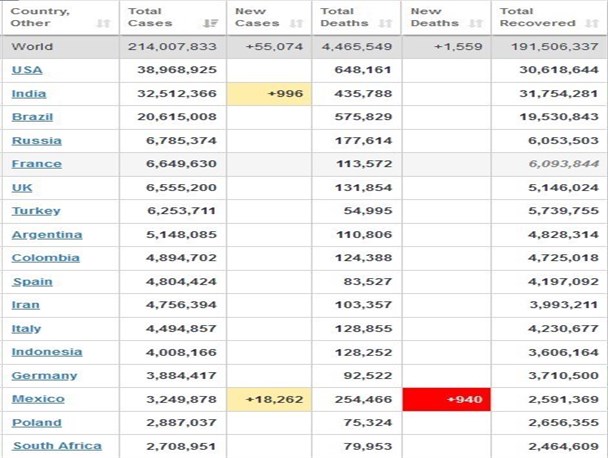This screenshot has height=458, width=608.
Task: Follow the Russia link
Action: pyautogui.click(x=37, y=141)
